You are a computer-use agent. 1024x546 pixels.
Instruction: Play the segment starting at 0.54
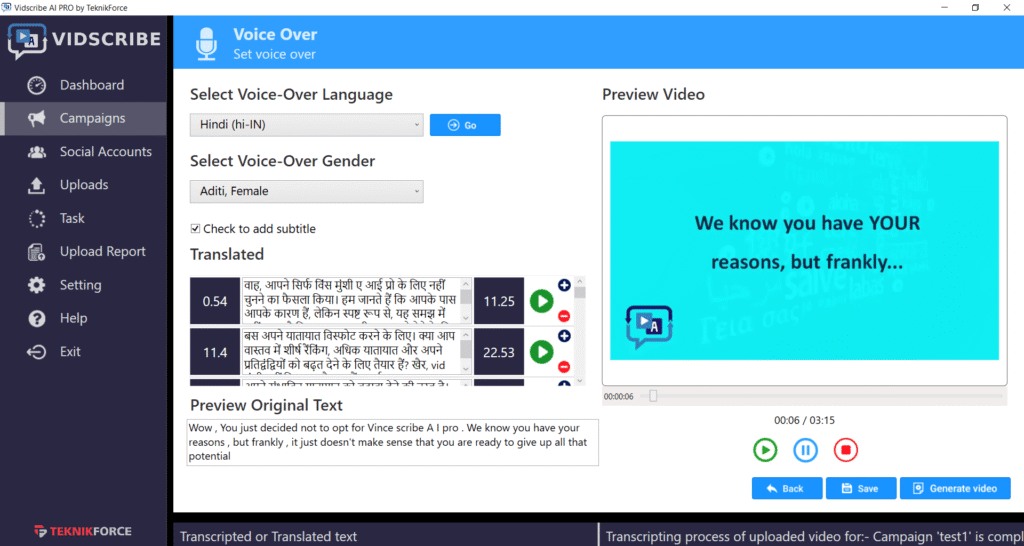(x=541, y=301)
